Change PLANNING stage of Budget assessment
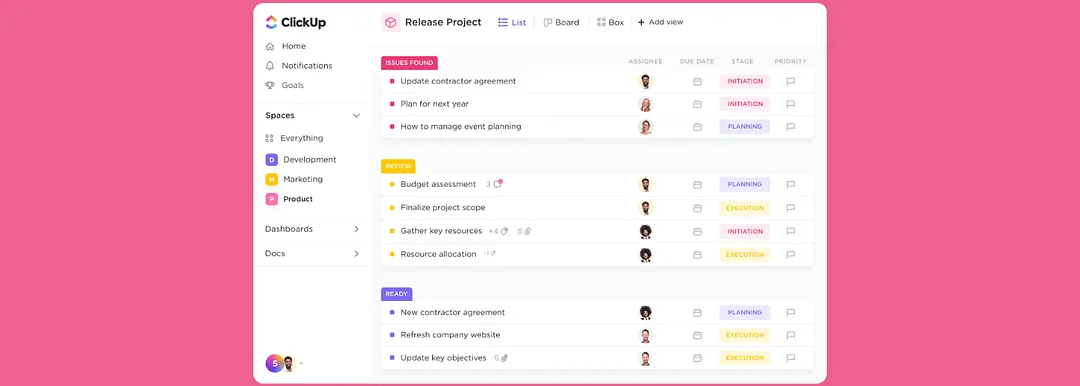Image resolution: width=1080 pixels, height=386 pixels. 745,185
